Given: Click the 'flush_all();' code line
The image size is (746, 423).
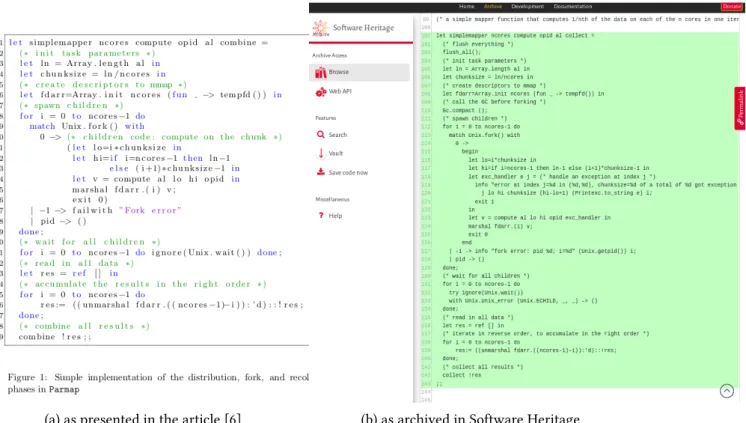Looking at the screenshot, I should 461,52.
